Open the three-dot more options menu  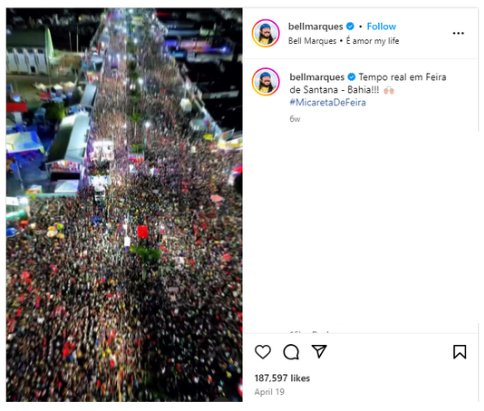click(458, 33)
